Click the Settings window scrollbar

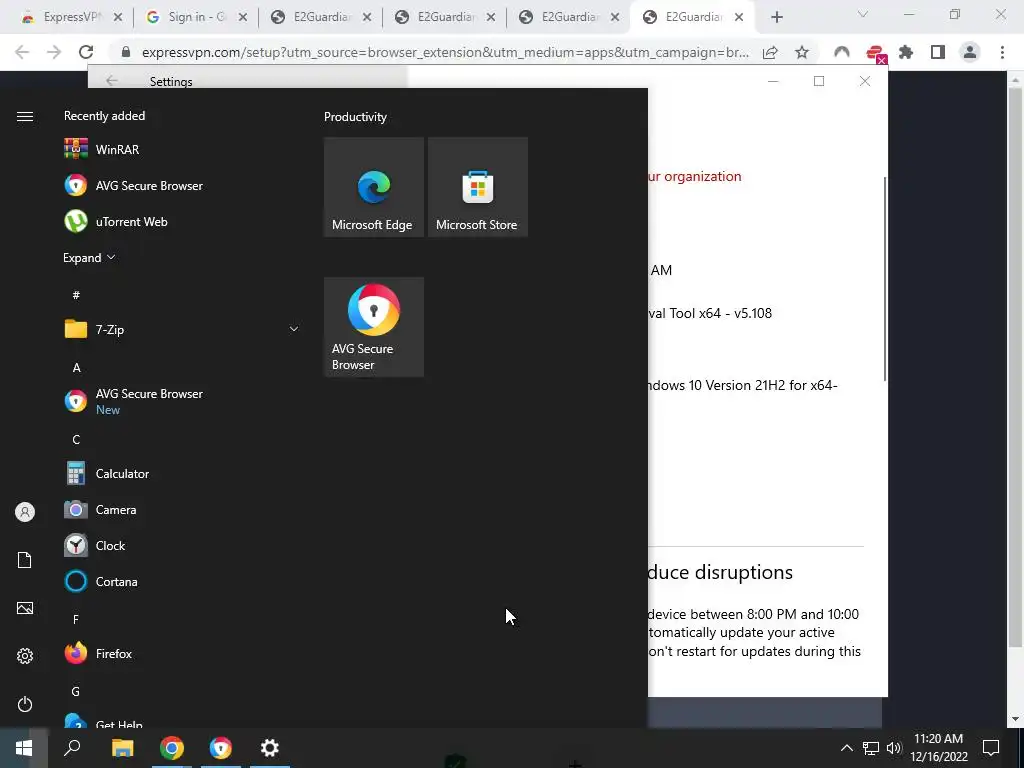[x=885, y=279]
